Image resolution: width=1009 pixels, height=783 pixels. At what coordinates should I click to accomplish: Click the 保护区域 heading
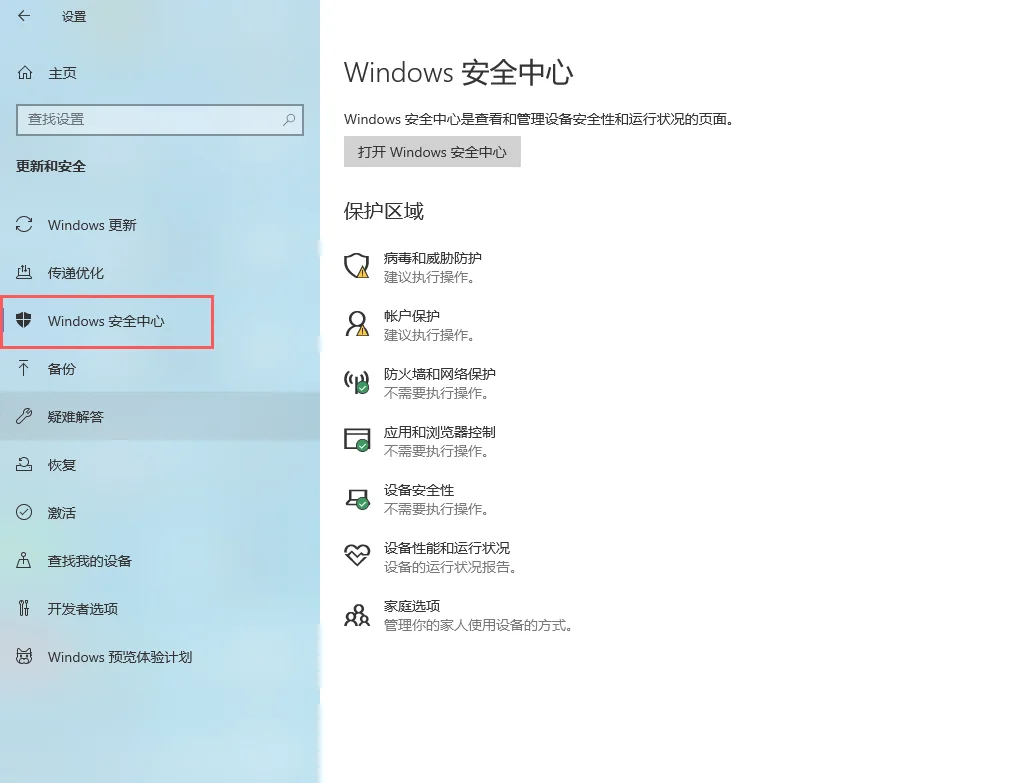(384, 211)
